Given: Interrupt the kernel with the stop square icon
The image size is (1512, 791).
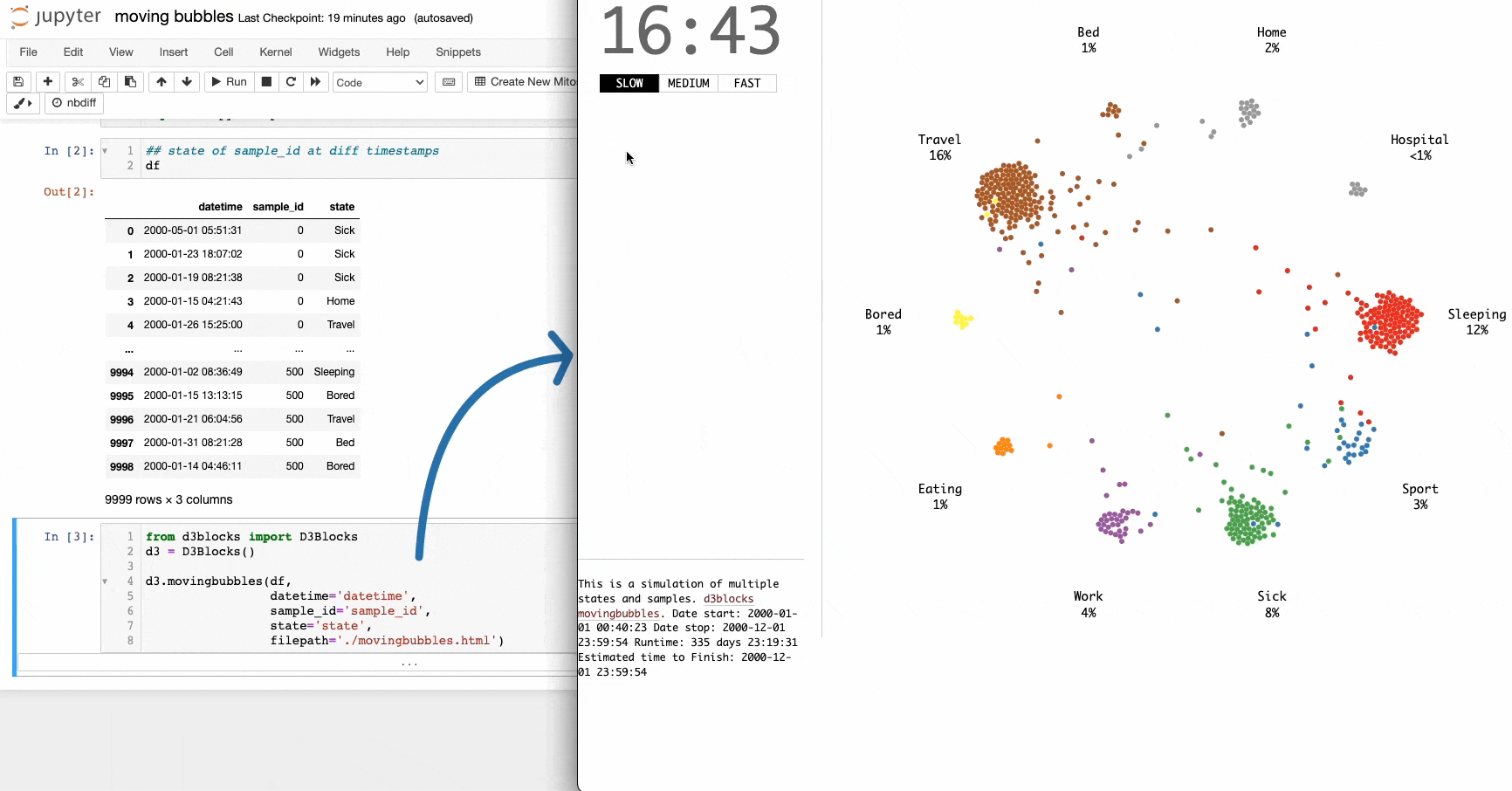Looking at the screenshot, I should pos(266,81).
